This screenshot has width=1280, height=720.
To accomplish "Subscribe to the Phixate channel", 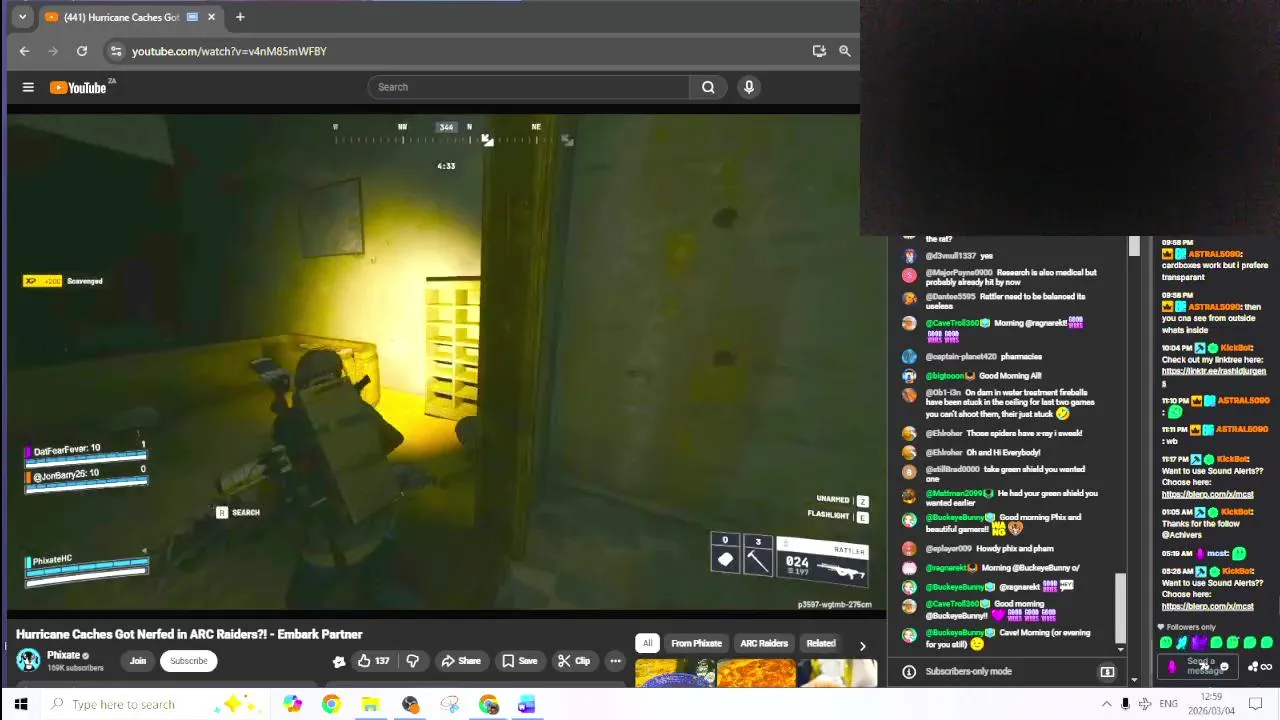I will pos(188,661).
